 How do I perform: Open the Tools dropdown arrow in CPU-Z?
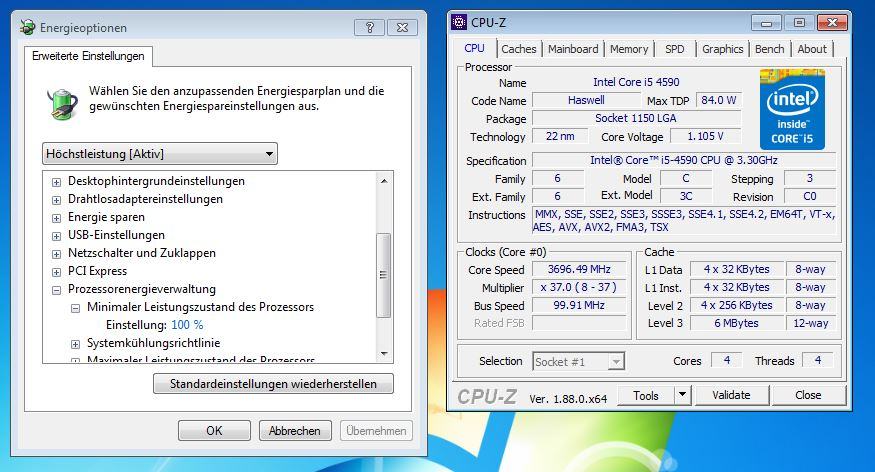point(682,395)
